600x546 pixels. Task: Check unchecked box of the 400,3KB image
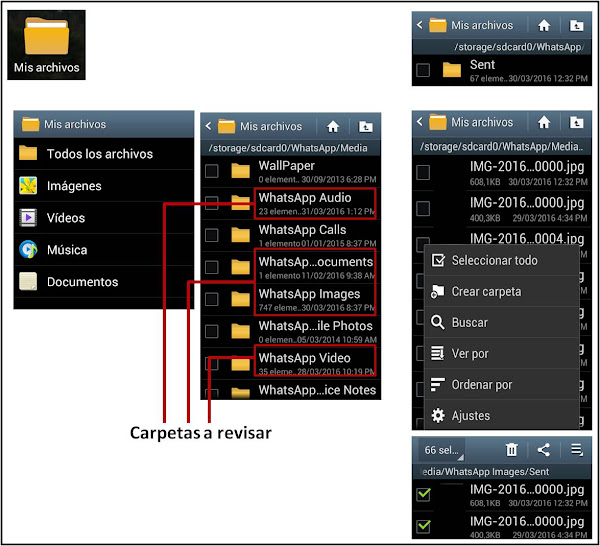pos(423,209)
